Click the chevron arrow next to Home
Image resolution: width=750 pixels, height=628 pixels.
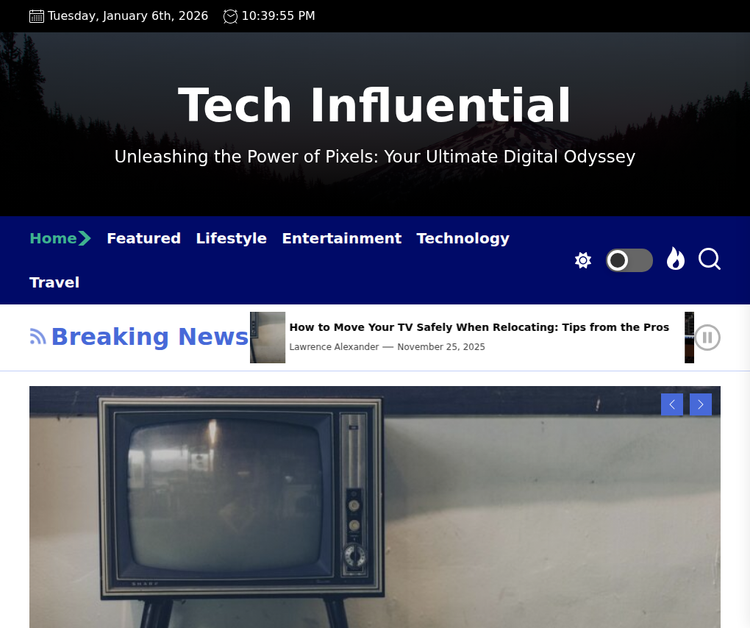(85, 238)
